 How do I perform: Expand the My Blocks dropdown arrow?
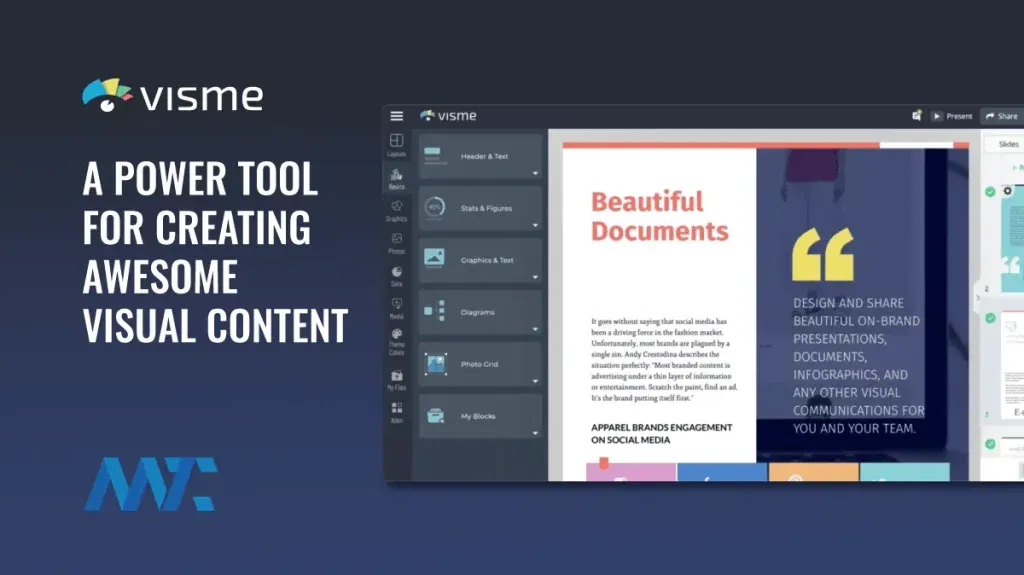[535, 433]
